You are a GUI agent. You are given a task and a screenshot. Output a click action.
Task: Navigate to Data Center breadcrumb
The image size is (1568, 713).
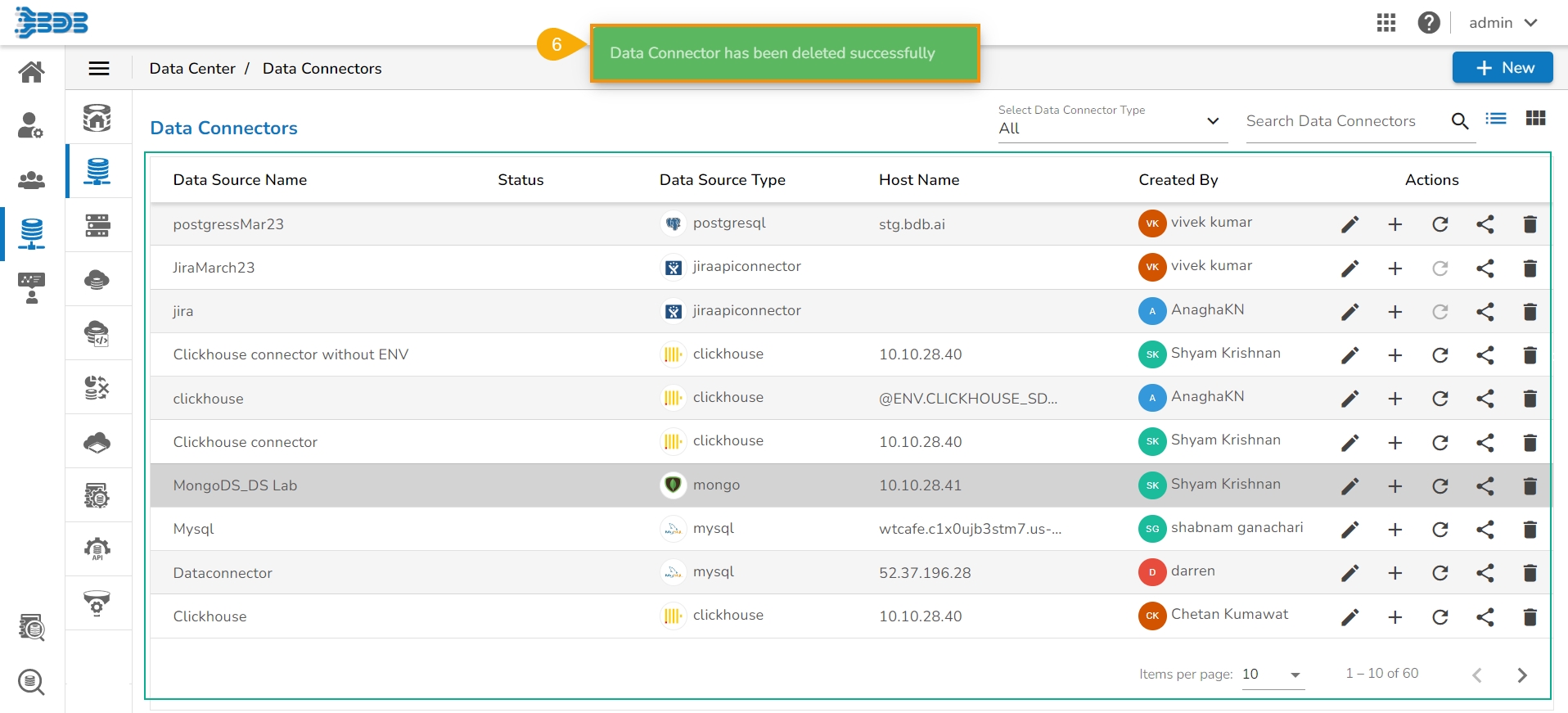192,69
